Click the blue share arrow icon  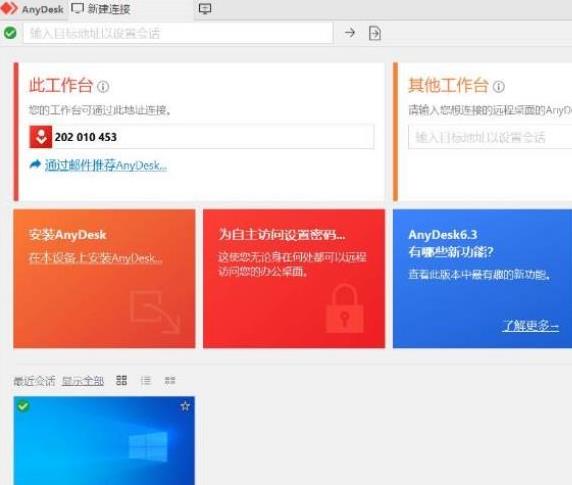click(35, 164)
